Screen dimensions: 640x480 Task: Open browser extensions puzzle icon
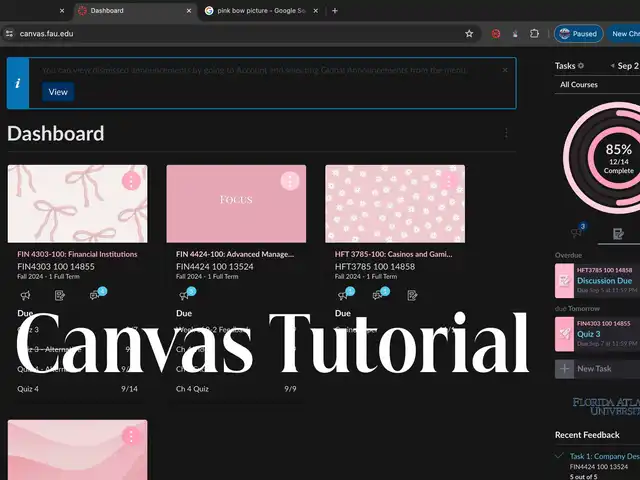pos(534,33)
